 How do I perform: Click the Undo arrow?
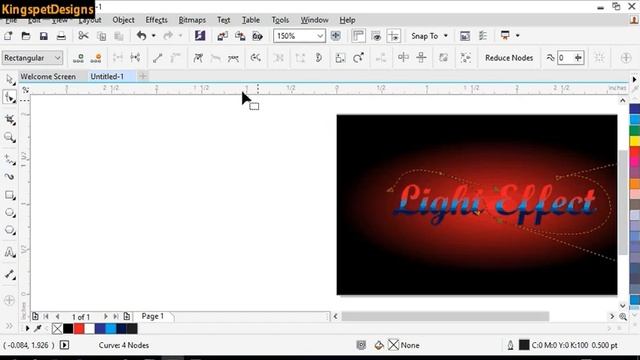point(141,36)
